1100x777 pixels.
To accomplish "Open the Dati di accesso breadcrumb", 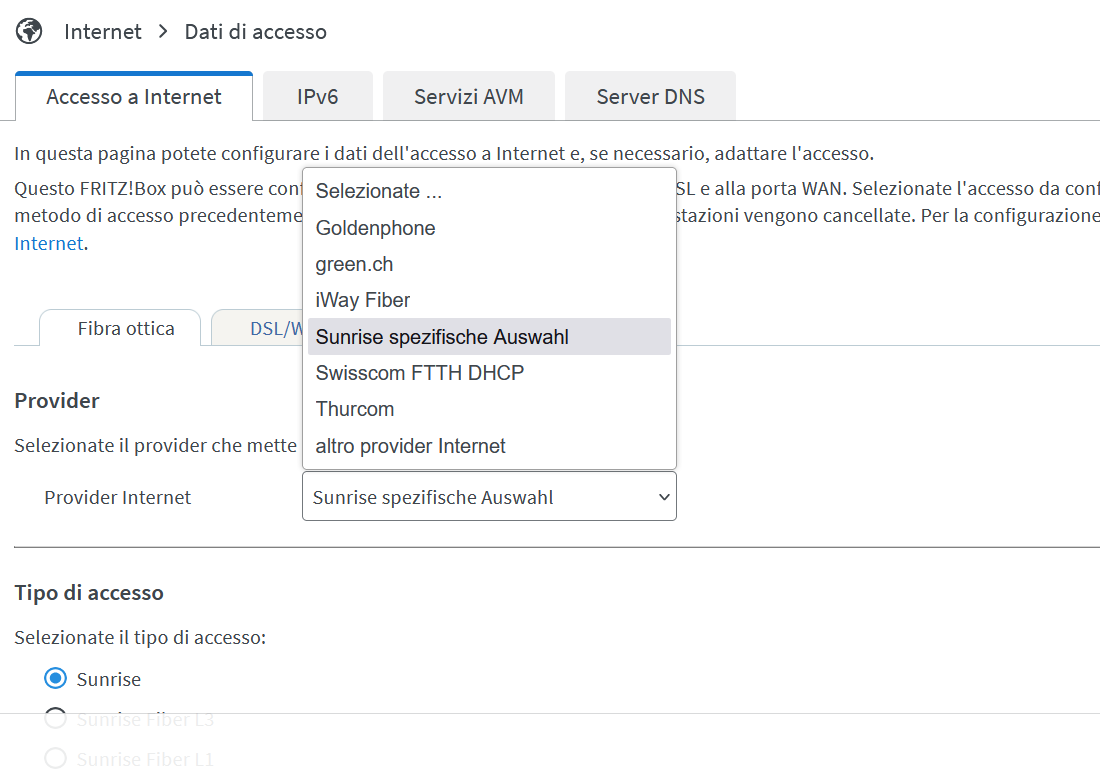I will point(255,32).
